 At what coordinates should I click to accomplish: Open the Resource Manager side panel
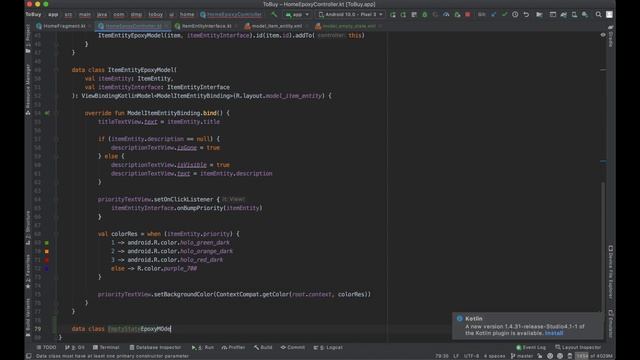pos(28,89)
